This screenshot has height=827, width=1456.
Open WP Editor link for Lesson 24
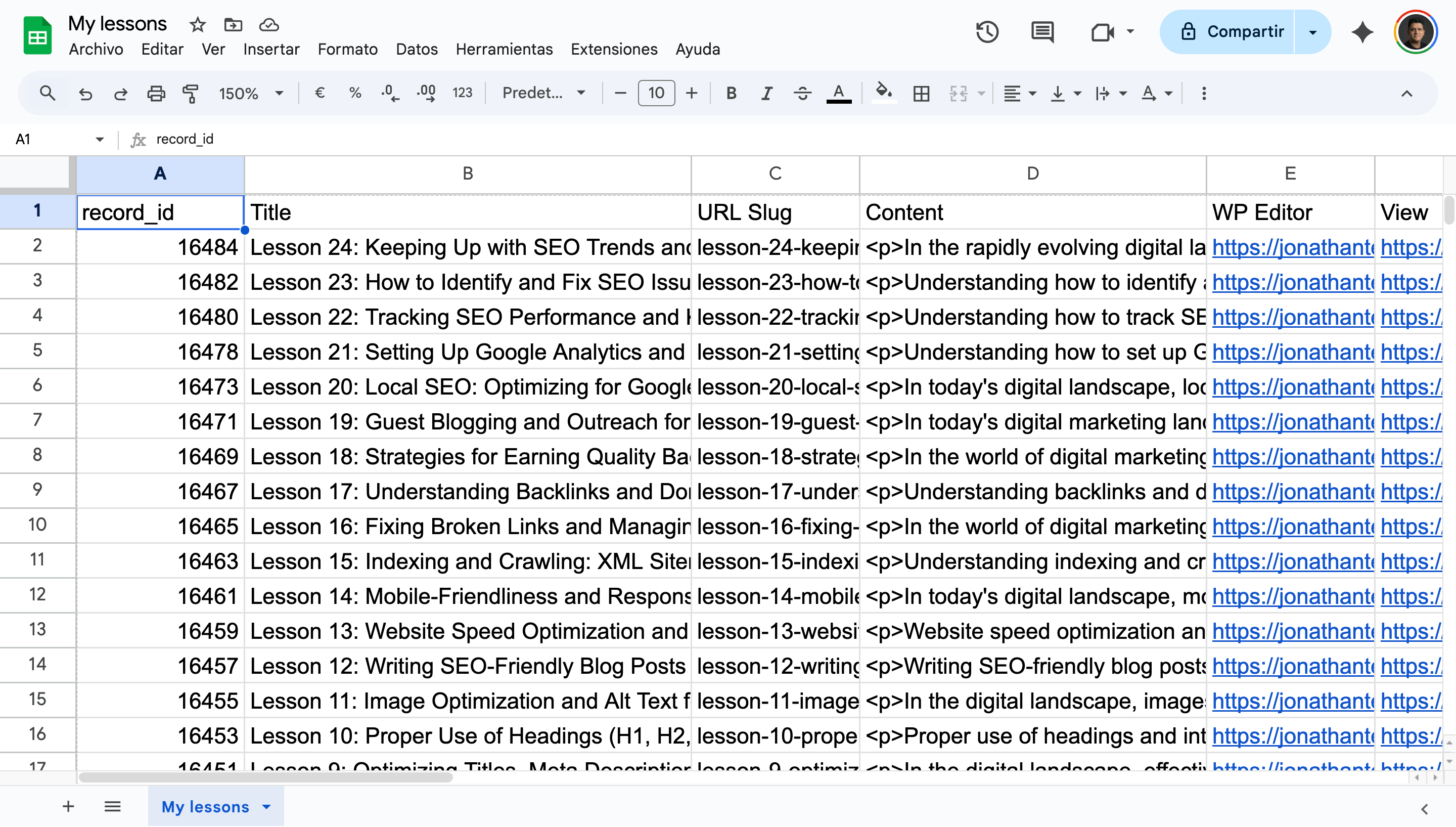coord(1292,247)
